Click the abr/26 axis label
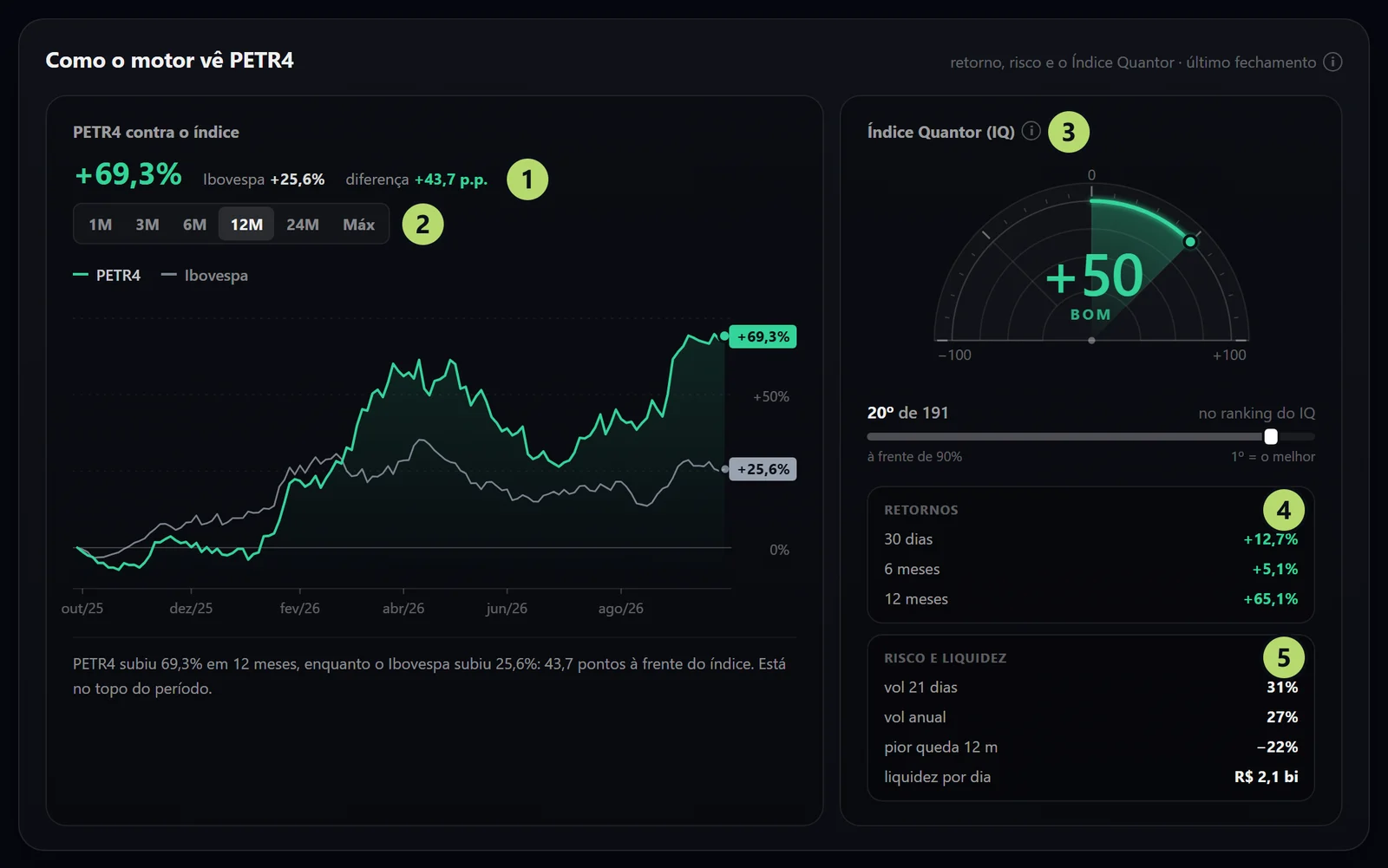Screen dimensions: 1388x868 pyautogui.click(x=403, y=609)
